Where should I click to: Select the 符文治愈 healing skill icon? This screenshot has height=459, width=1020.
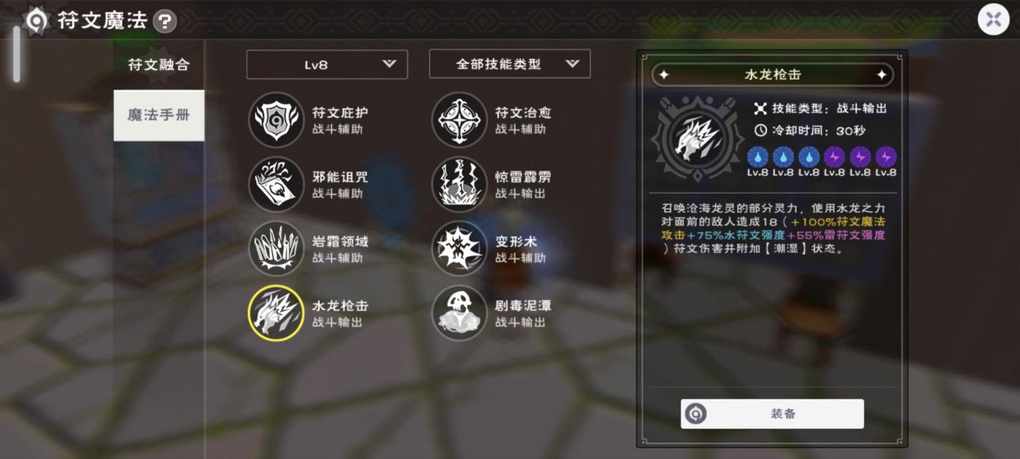tap(459, 120)
